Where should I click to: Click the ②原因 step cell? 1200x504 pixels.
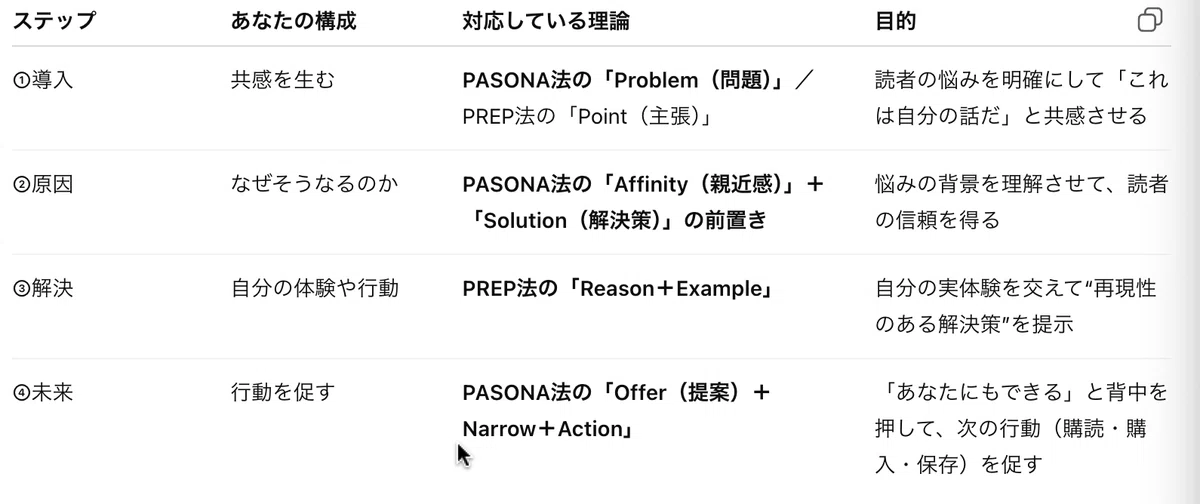[43, 185]
